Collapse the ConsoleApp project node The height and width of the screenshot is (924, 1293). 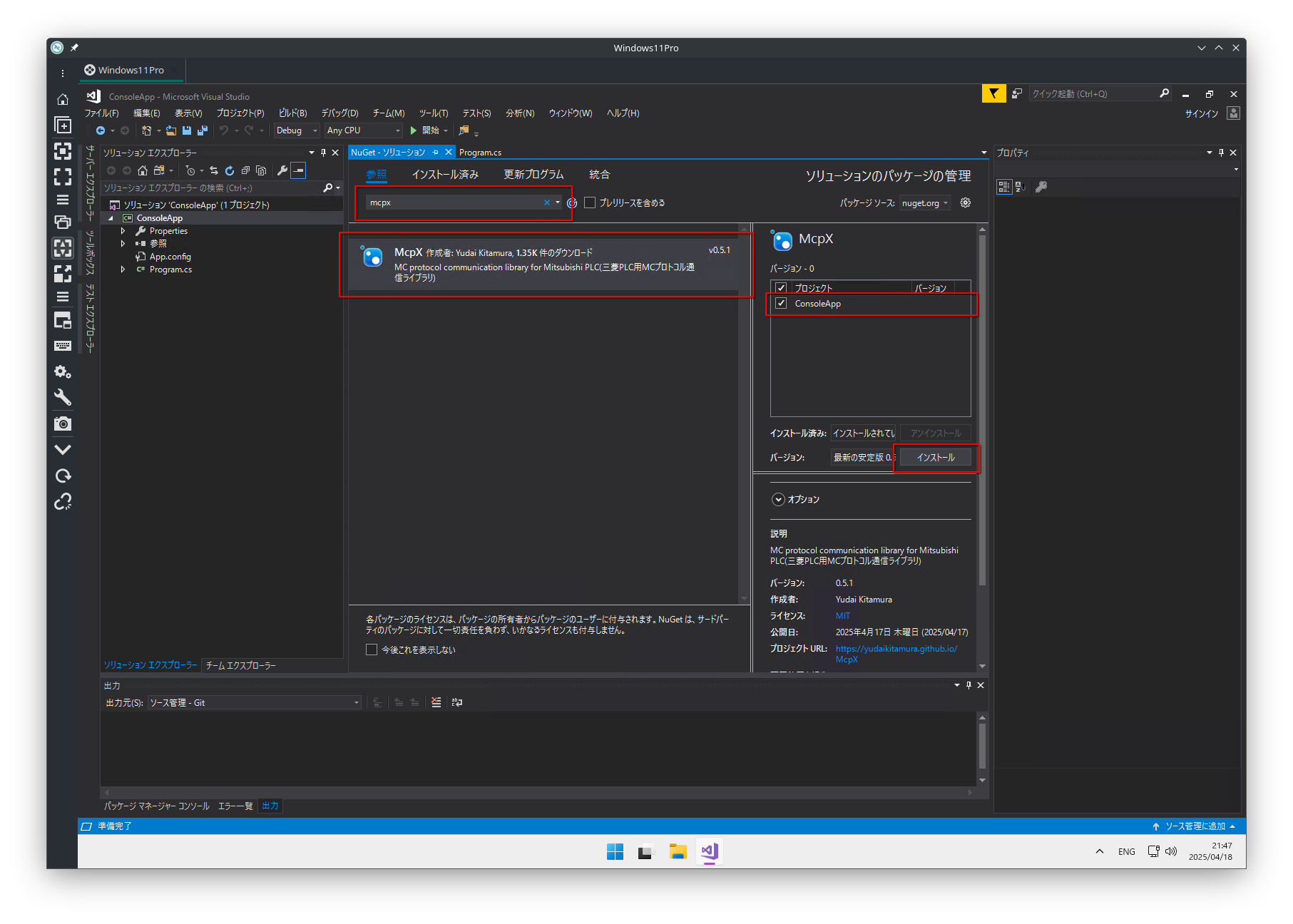111,218
